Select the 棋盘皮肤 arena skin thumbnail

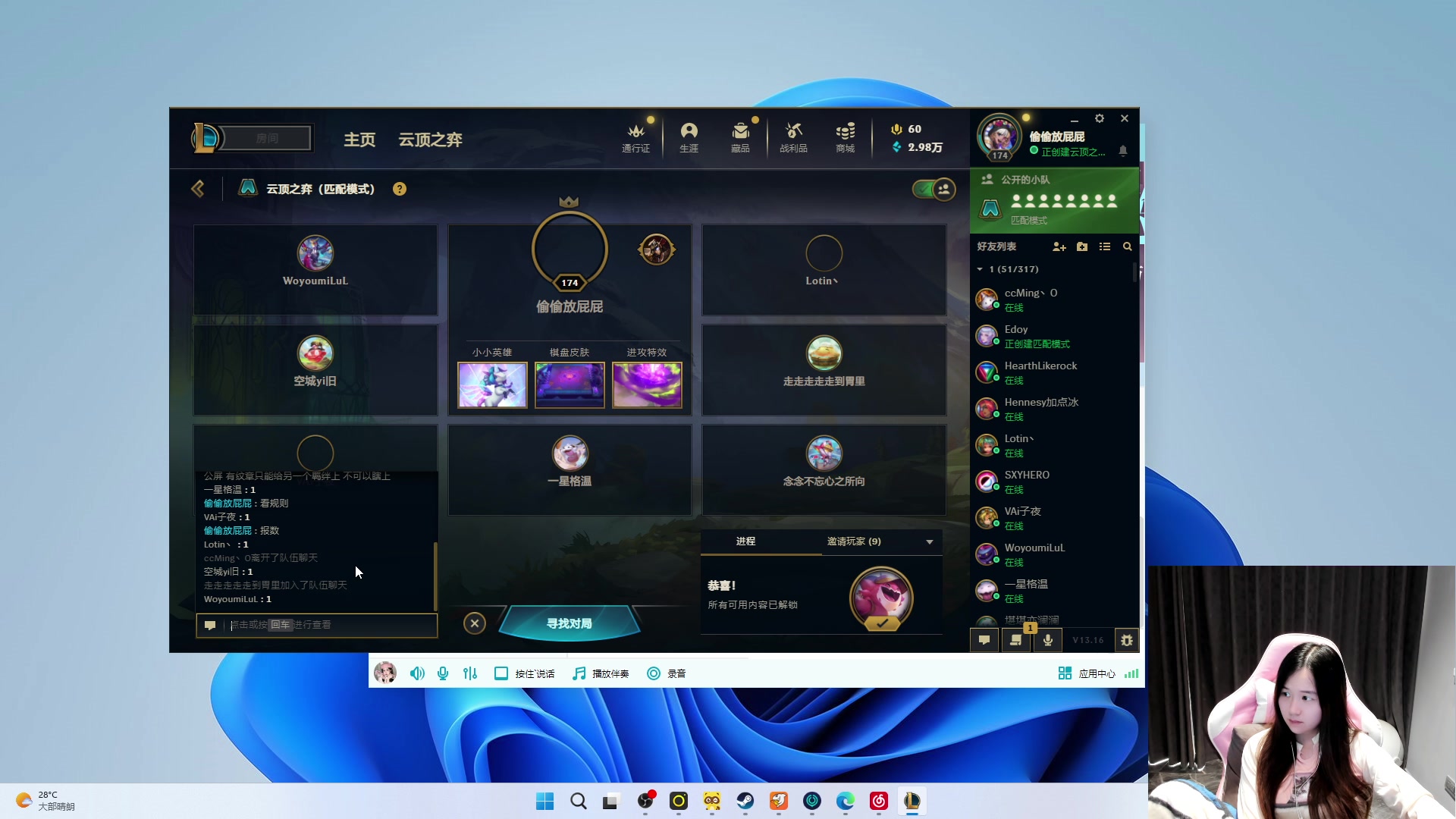[570, 384]
